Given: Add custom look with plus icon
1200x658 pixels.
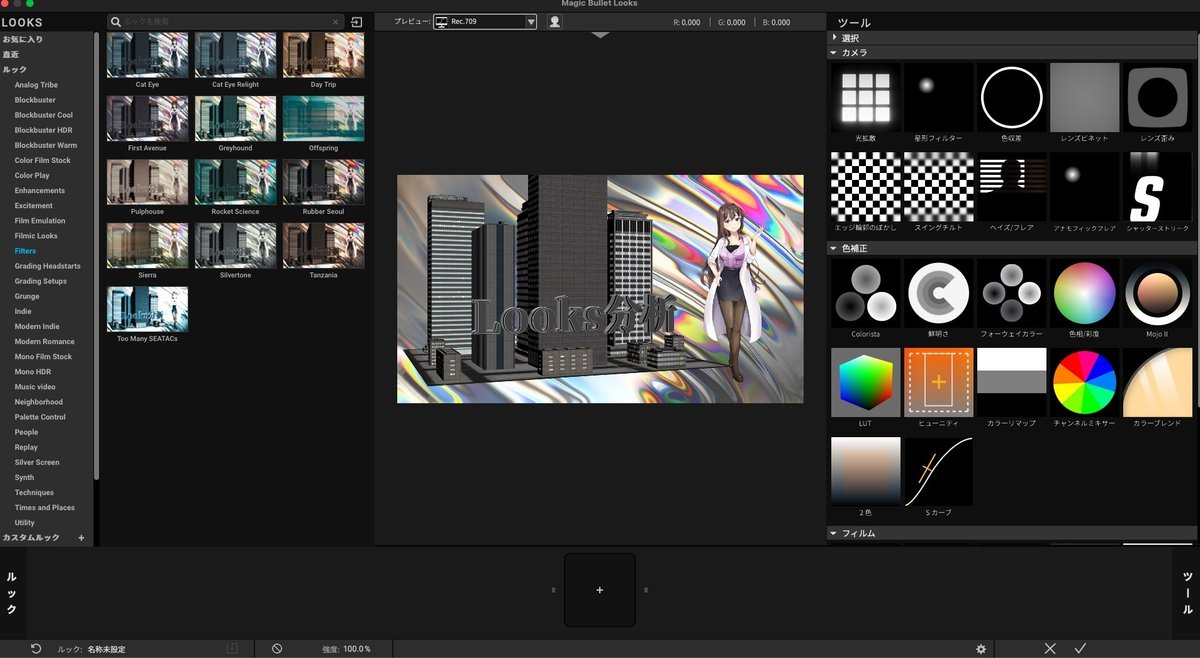Looking at the screenshot, I should tap(82, 538).
